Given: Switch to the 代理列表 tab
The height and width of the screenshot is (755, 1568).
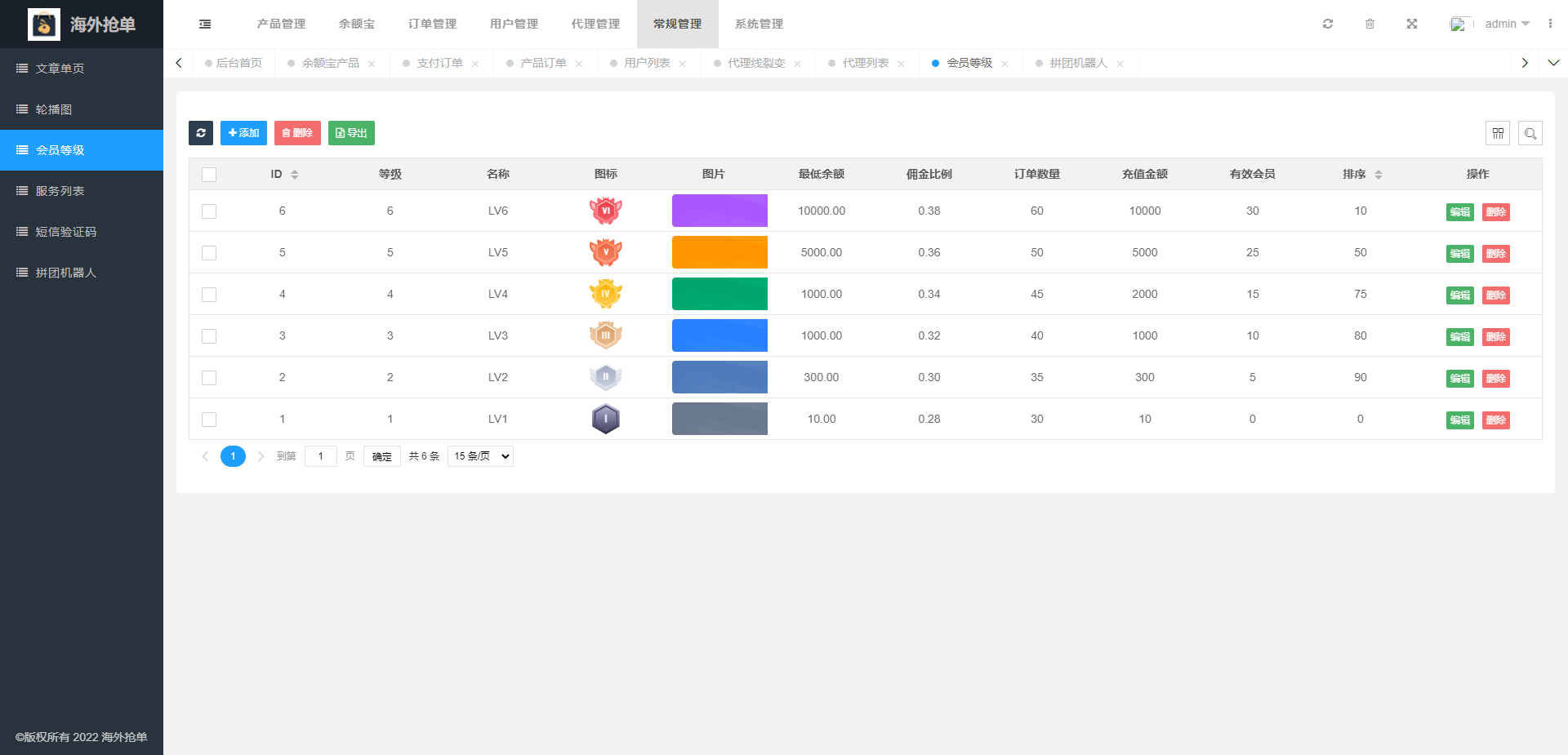Looking at the screenshot, I should (x=865, y=63).
